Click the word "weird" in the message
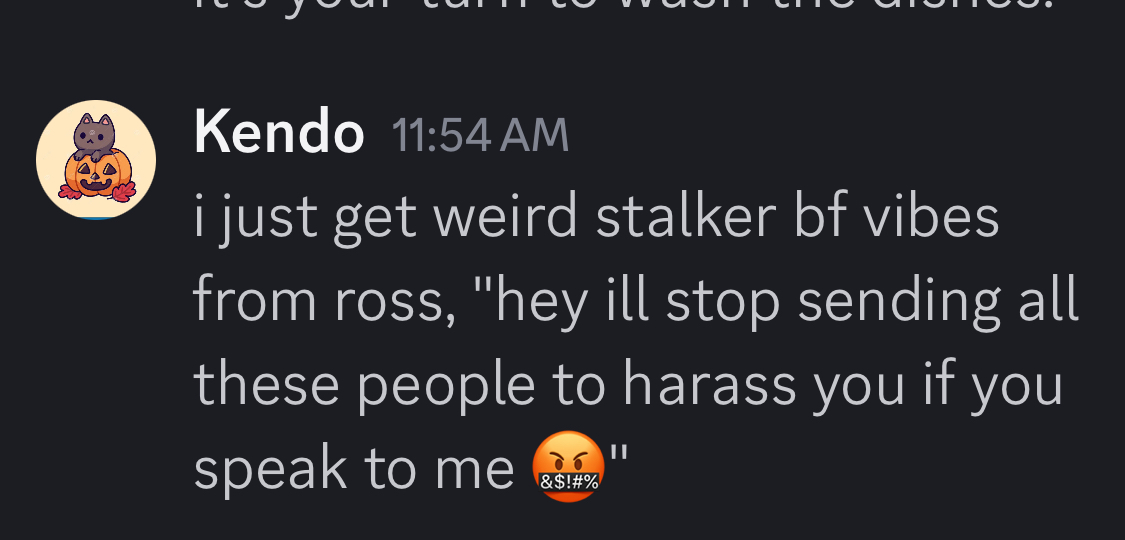 [505, 217]
